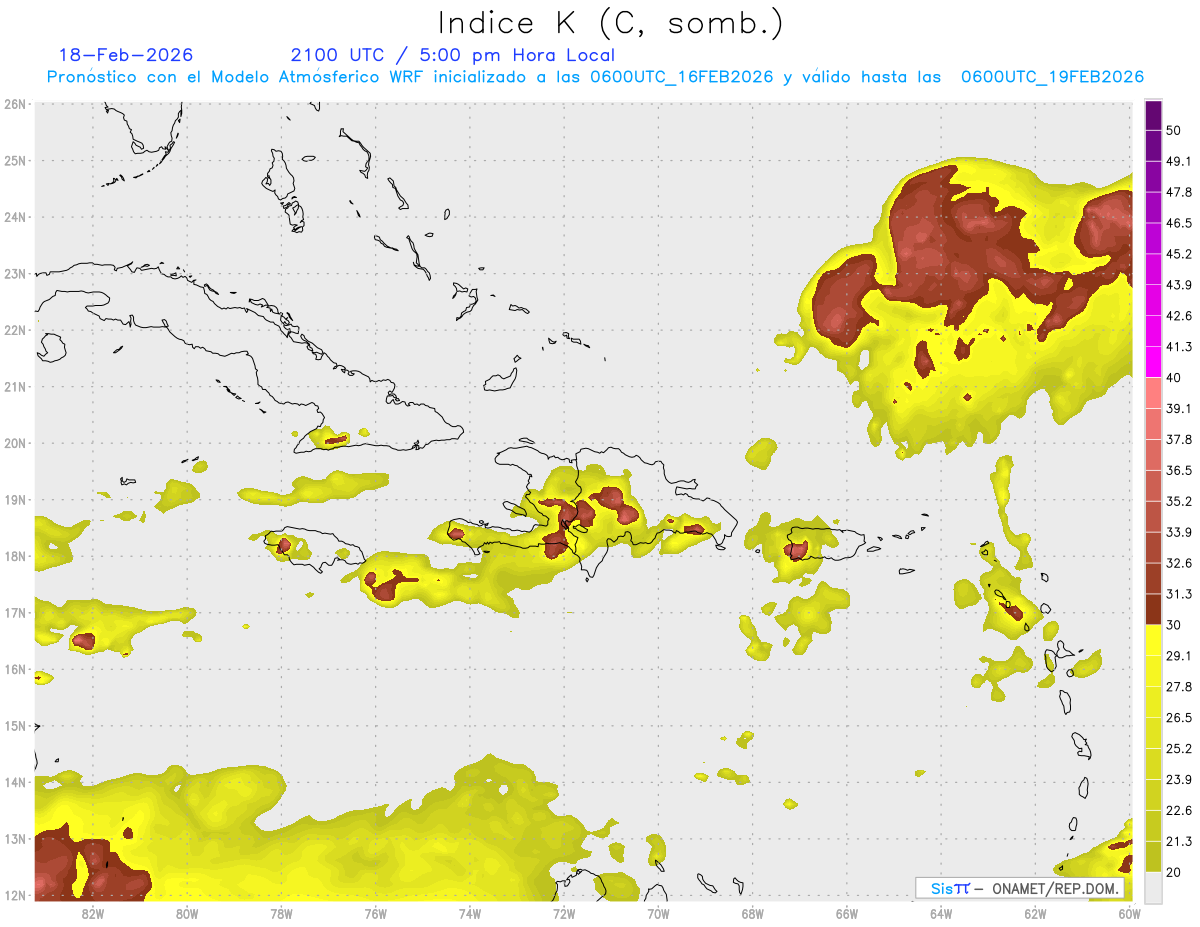Image resolution: width=1200 pixels, height=927 pixels.
Task: Click the color bar label '49.1'
Action: (x=1179, y=161)
